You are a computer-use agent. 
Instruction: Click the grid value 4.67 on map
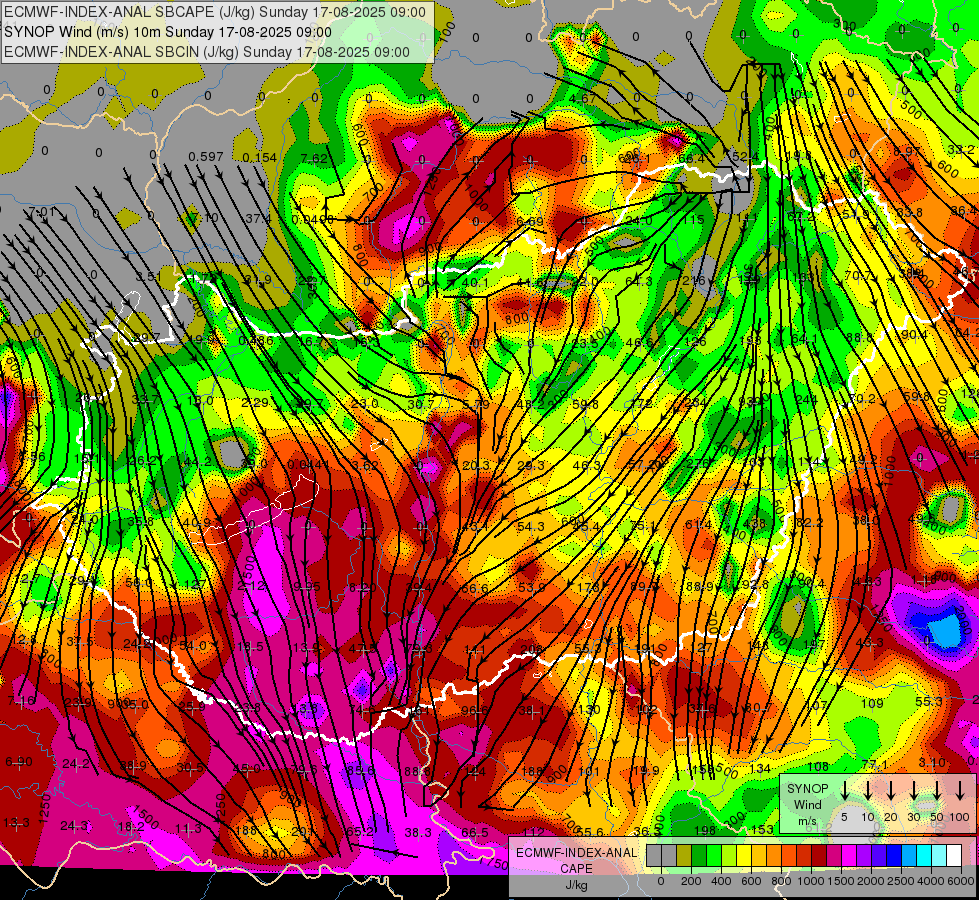coord(583,98)
